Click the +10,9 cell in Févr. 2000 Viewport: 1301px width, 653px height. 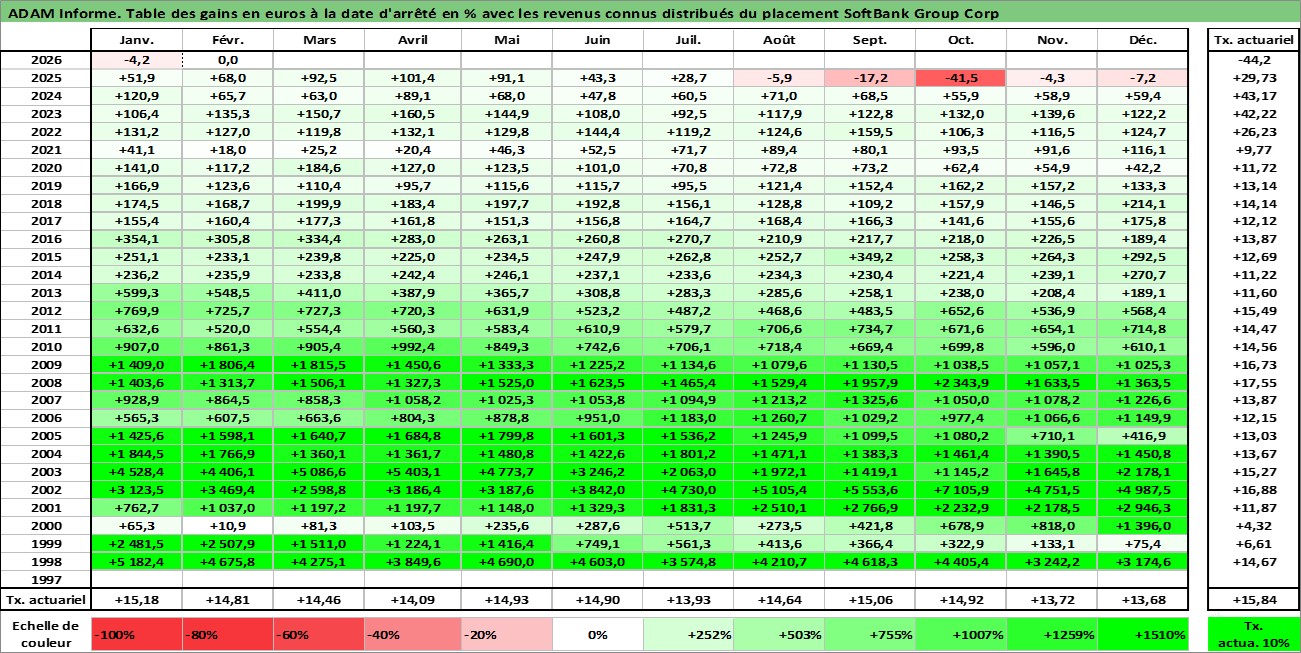pos(227,526)
